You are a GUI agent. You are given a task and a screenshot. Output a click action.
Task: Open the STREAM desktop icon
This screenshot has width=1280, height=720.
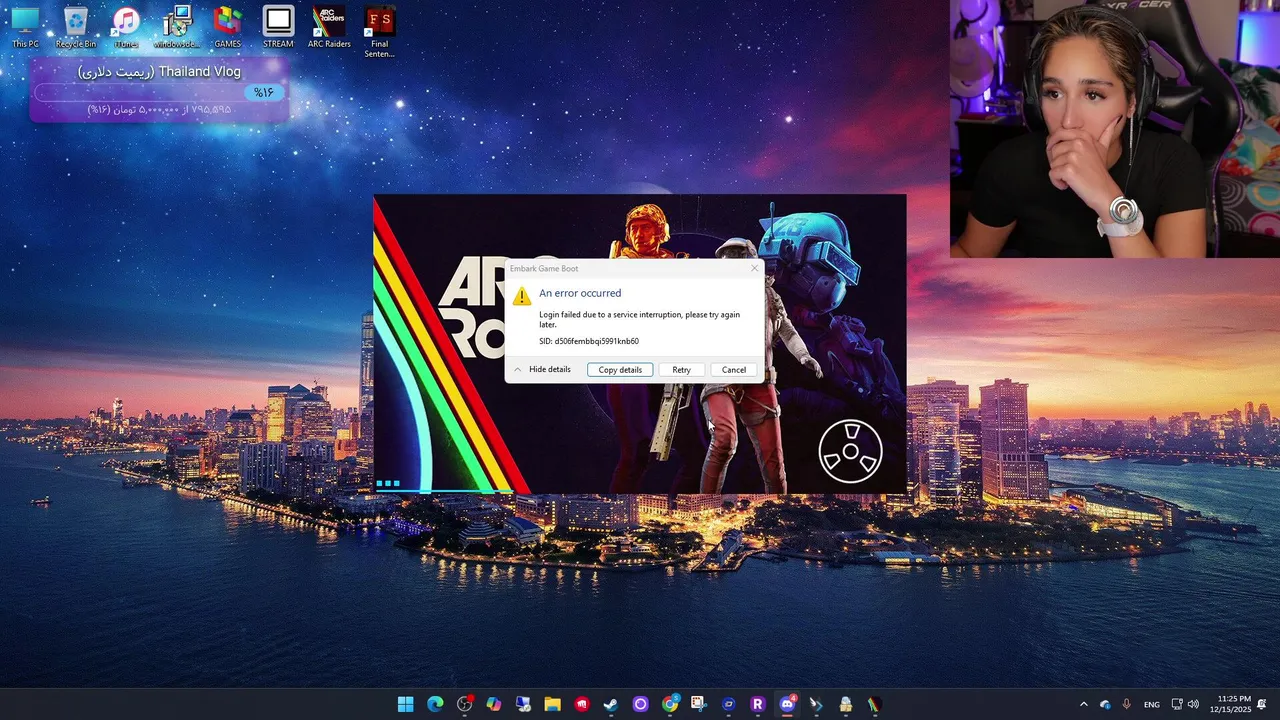coord(278,27)
